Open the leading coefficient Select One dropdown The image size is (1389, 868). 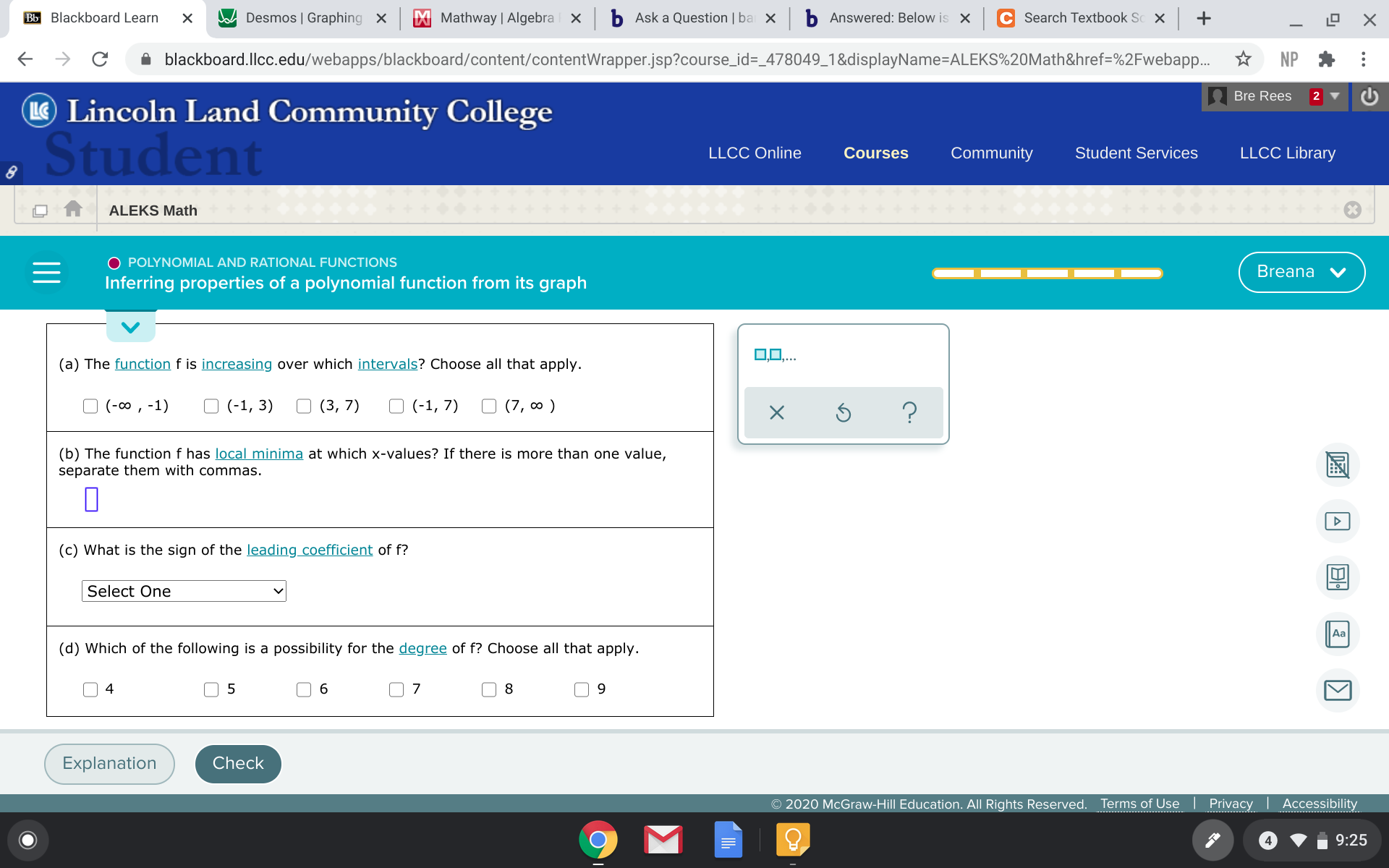click(x=182, y=590)
